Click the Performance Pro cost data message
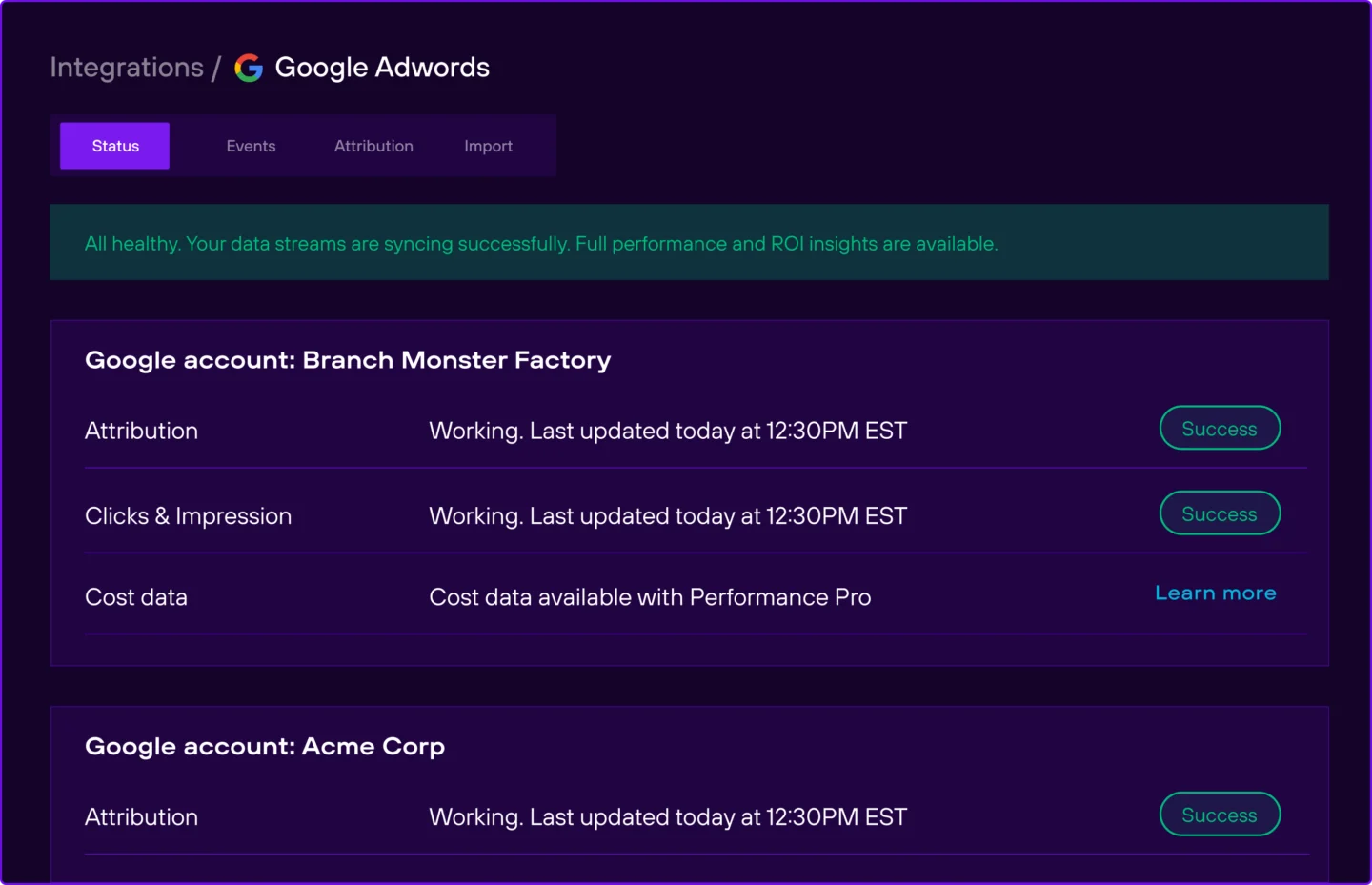The width and height of the screenshot is (1372, 885). [x=650, y=597]
